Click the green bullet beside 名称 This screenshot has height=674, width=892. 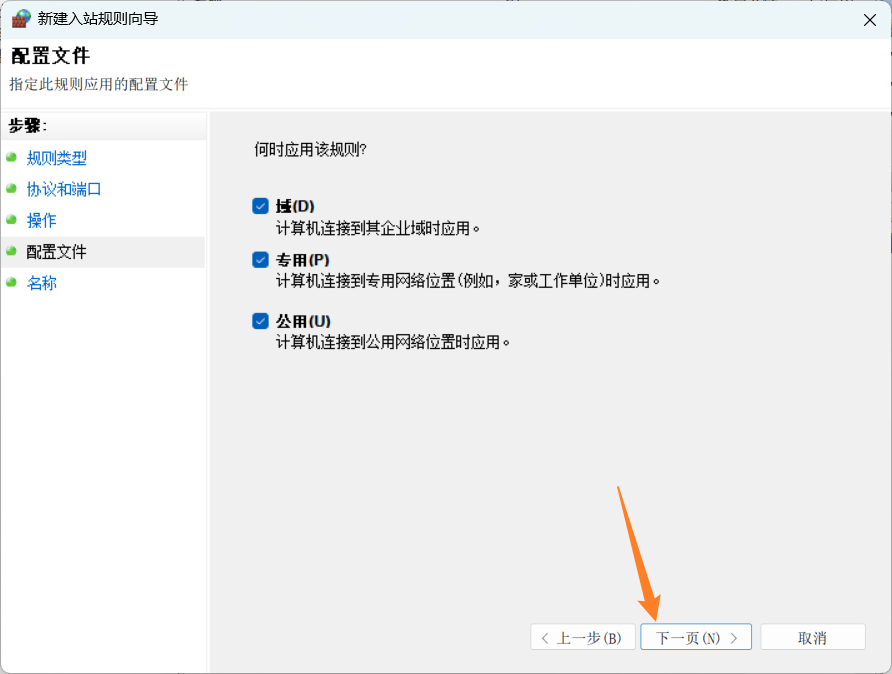tap(11, 283)
